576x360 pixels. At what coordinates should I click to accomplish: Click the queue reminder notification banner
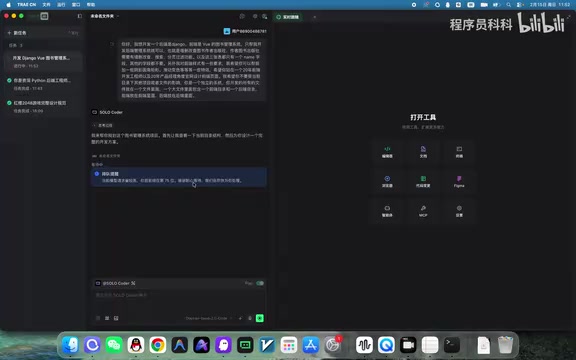point(179,177)
